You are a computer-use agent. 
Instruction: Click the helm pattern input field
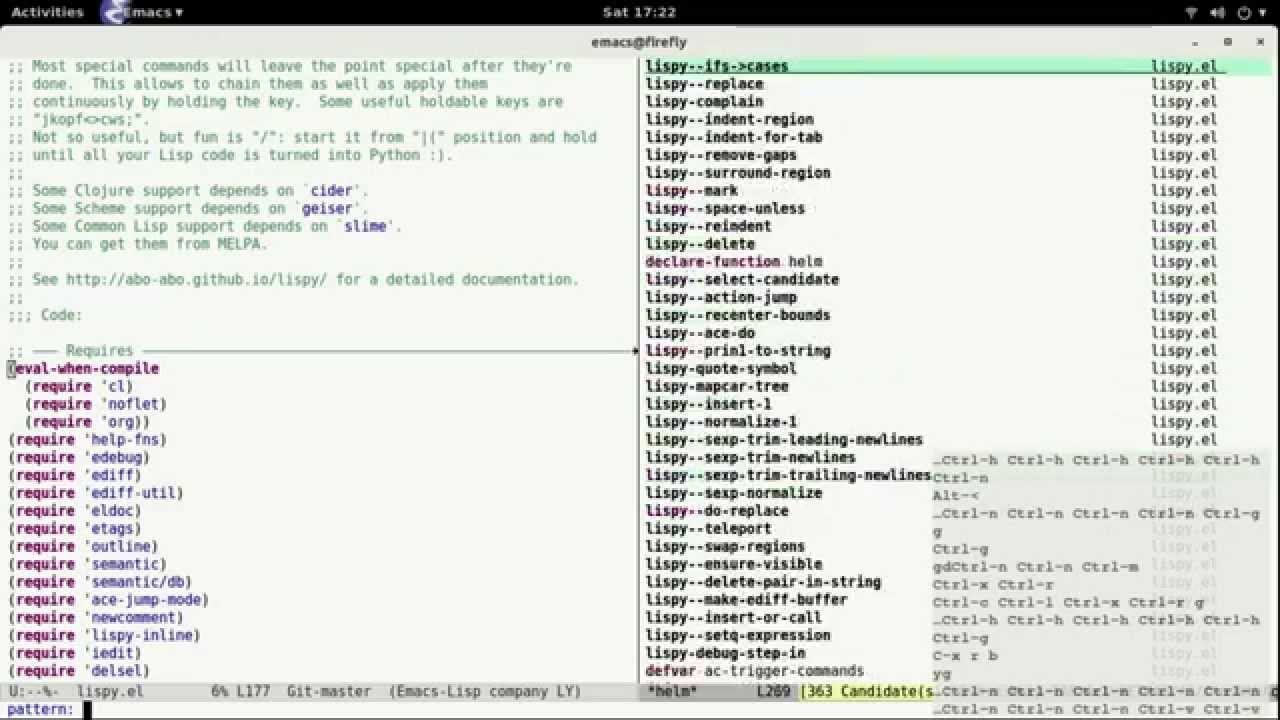(680, 710)
